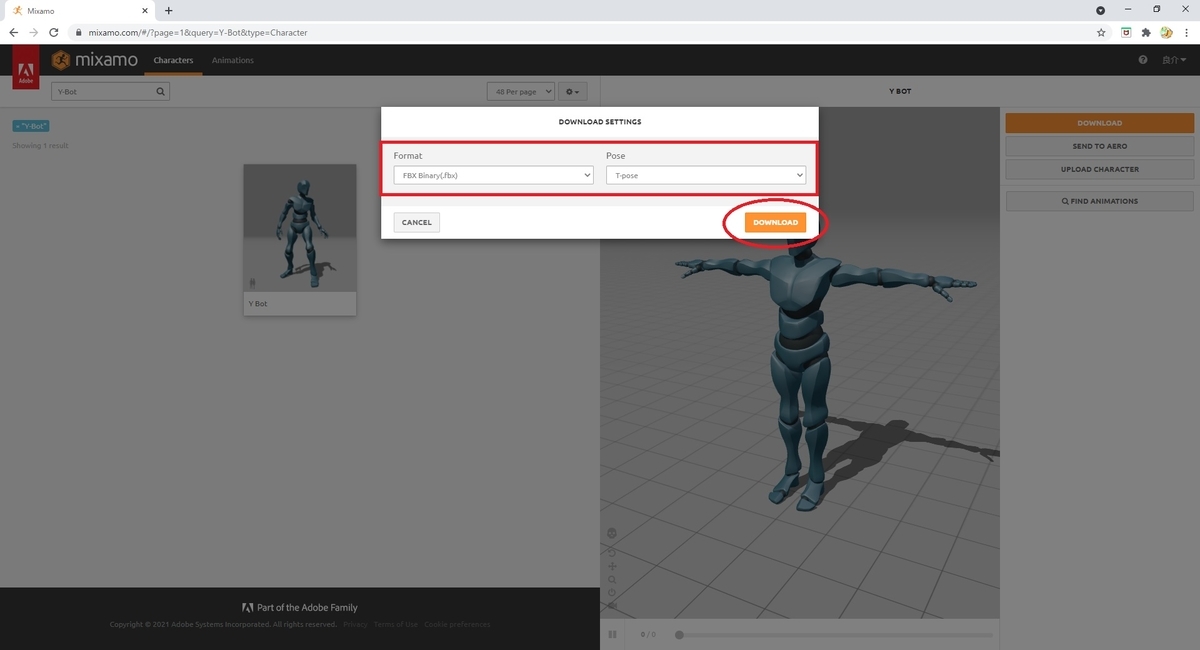Open the user account dropdown menu
1200x650 pixels.
coord(1172,60)
